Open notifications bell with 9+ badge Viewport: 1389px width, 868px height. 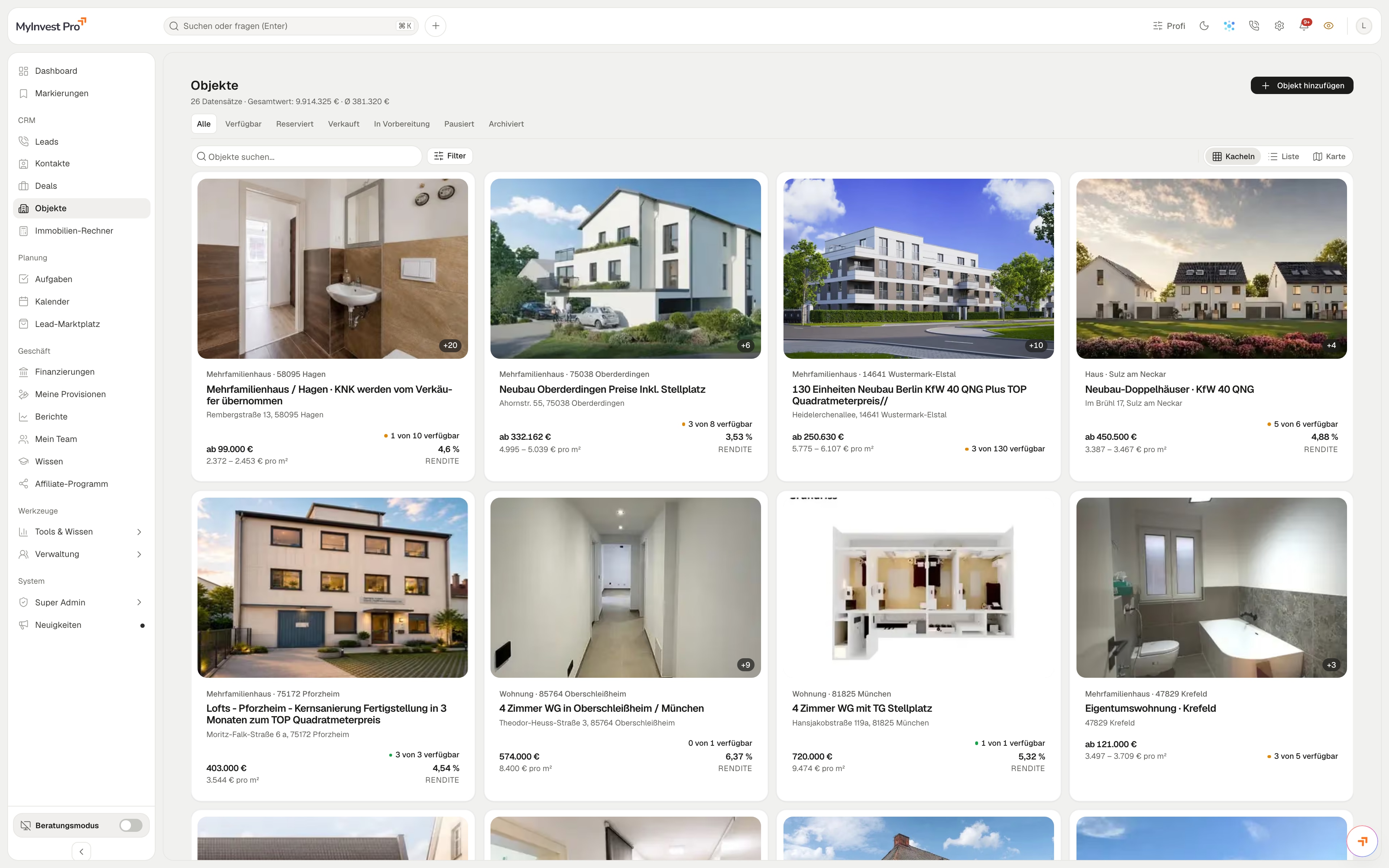pyautogui.click(x=1304, y=26)
